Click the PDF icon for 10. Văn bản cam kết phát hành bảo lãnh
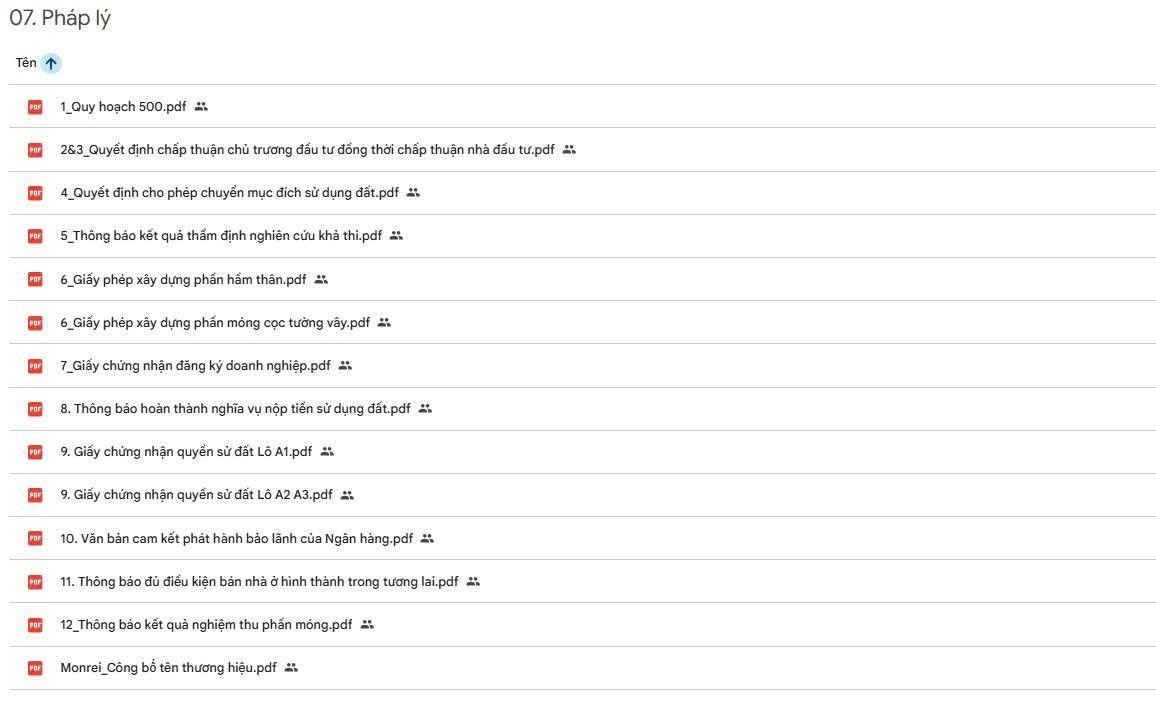Image resolution: width=1156 pixels, height=708 pixels. [35, 538]
